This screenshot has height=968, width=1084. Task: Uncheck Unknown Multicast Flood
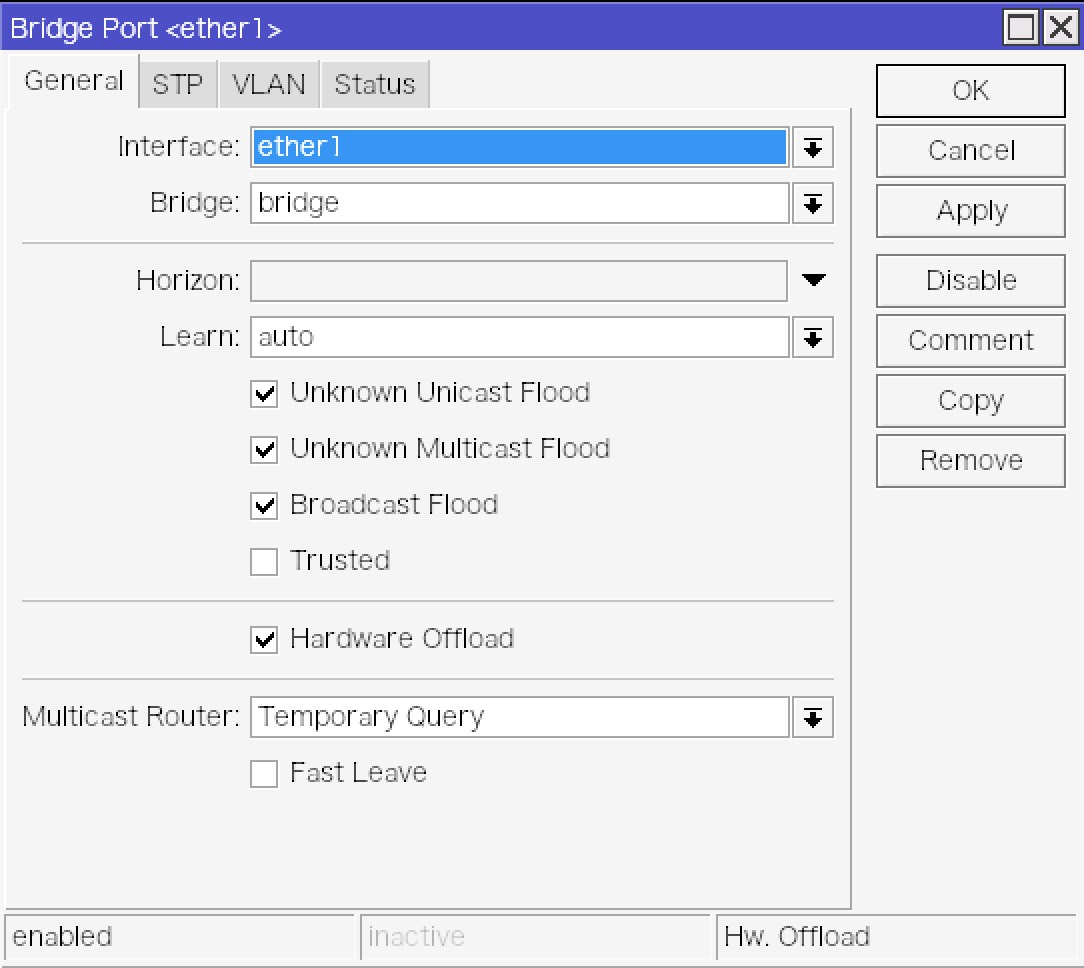click(264, 450)
